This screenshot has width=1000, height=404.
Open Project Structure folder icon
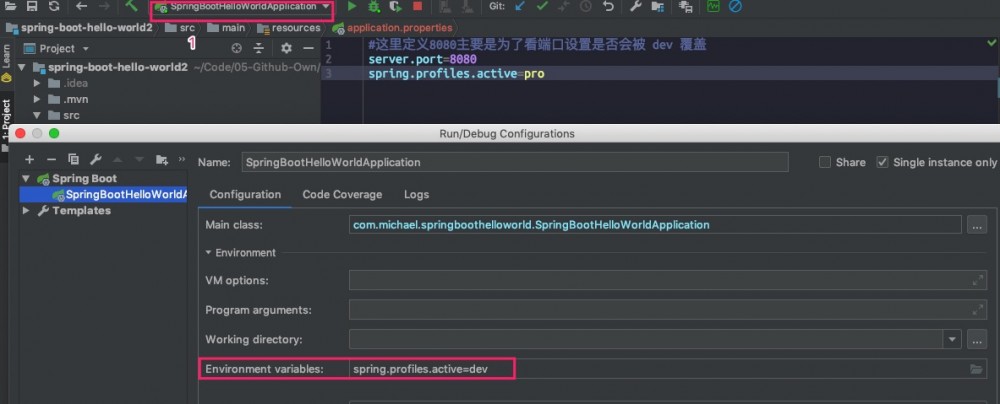(658, 6)
